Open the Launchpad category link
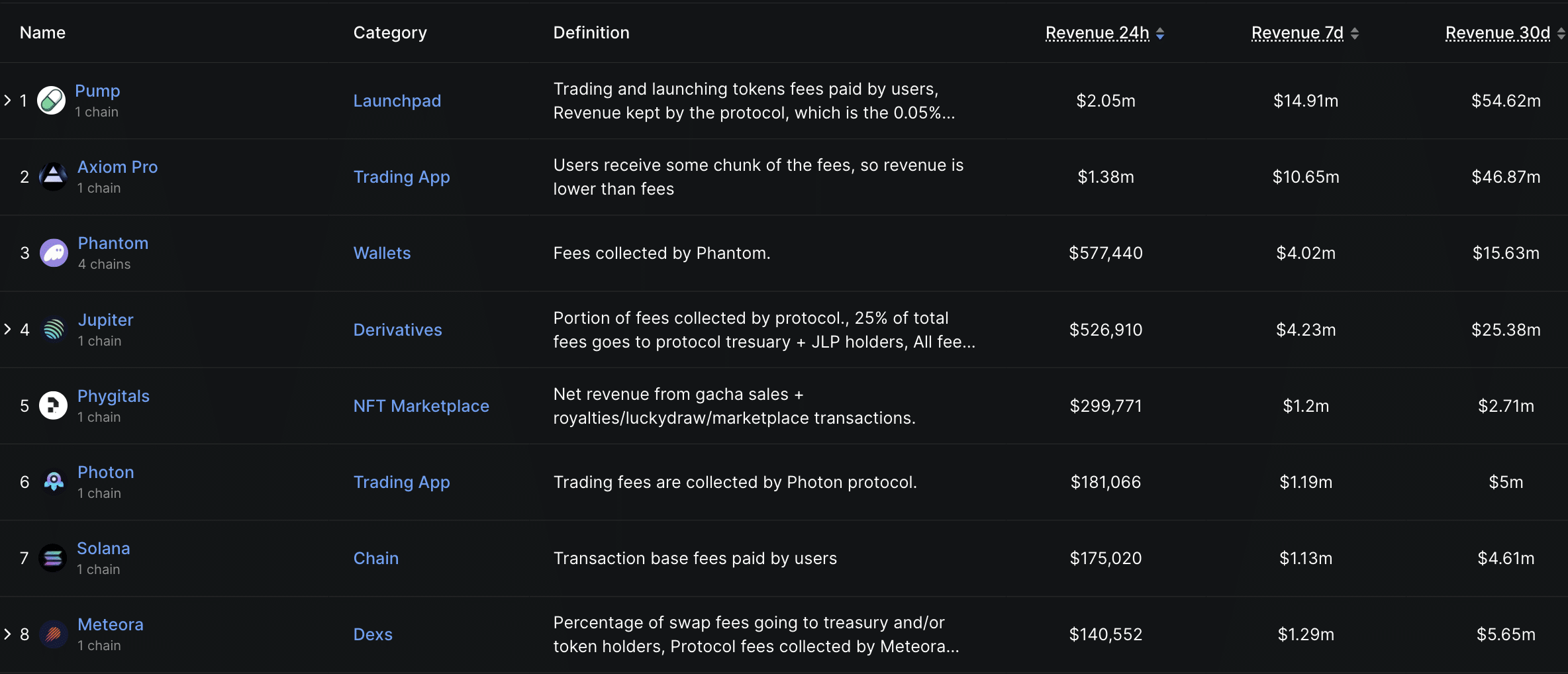 coord(397,101)
